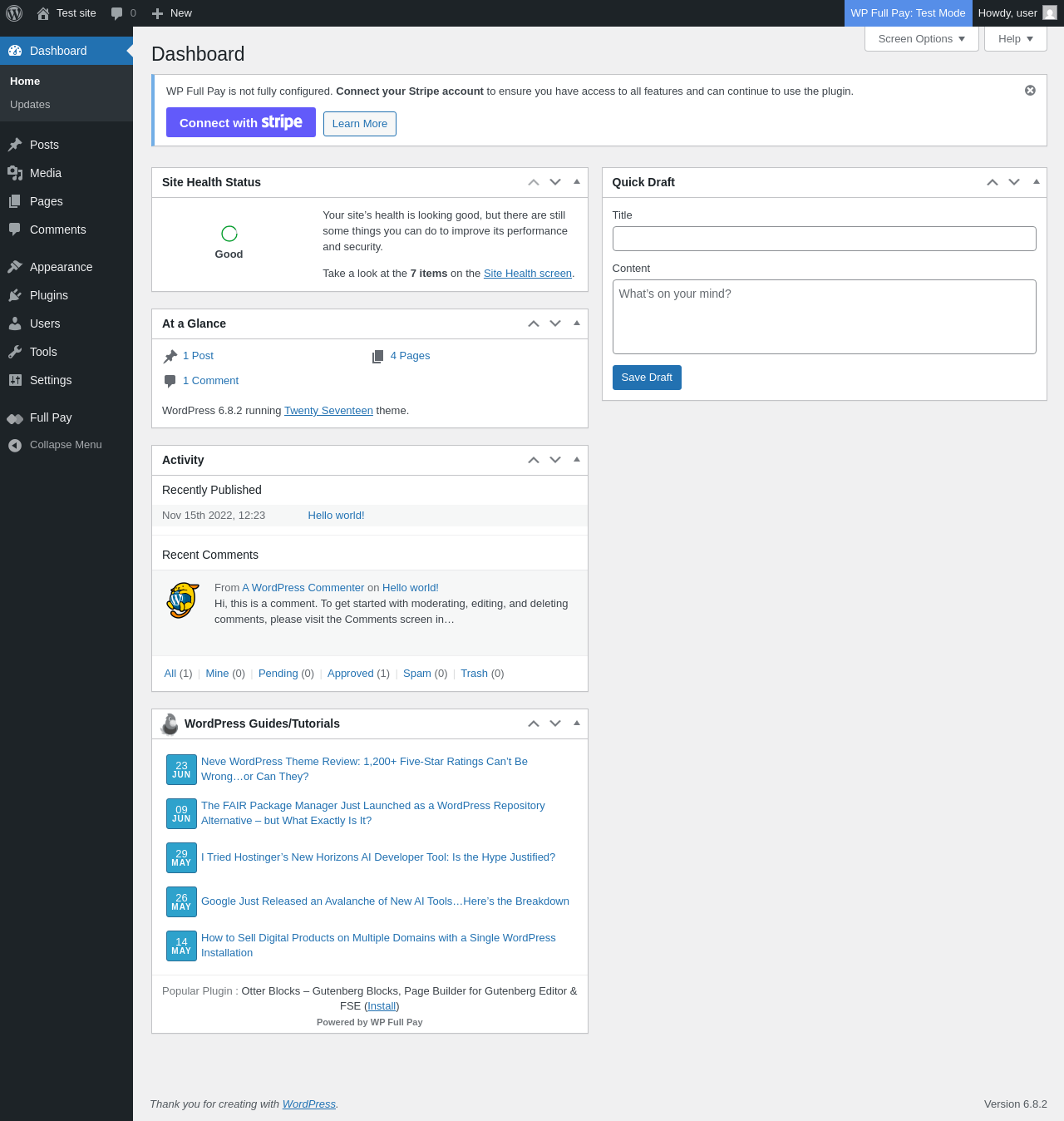Click the Install link for Otter Blocks
1064x1121 pixels.
382,1006
